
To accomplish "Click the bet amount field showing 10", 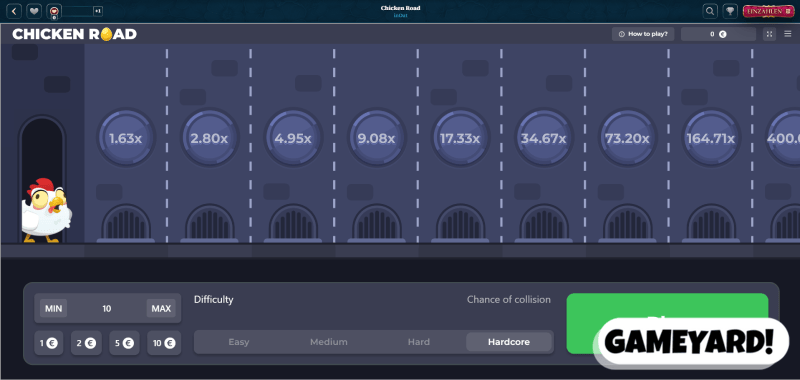I will tap(107, 309).
